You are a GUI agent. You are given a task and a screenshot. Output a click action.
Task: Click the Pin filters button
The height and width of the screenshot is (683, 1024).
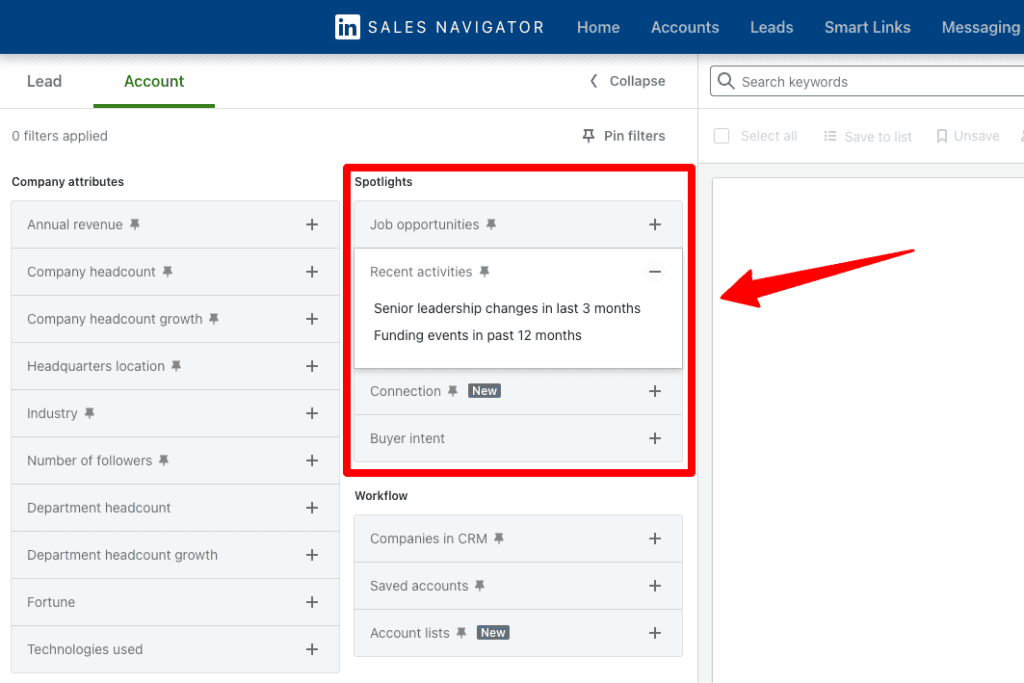coord(624,136)
